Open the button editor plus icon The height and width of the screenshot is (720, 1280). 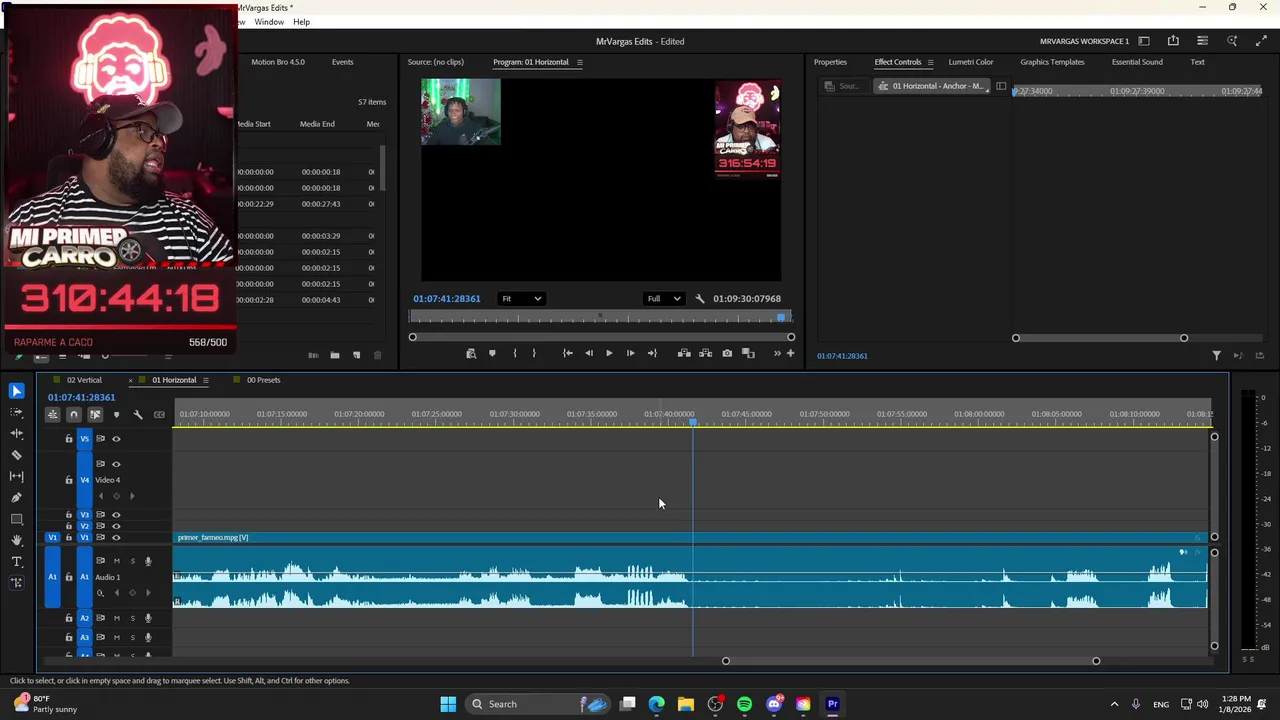coord(790,353)
